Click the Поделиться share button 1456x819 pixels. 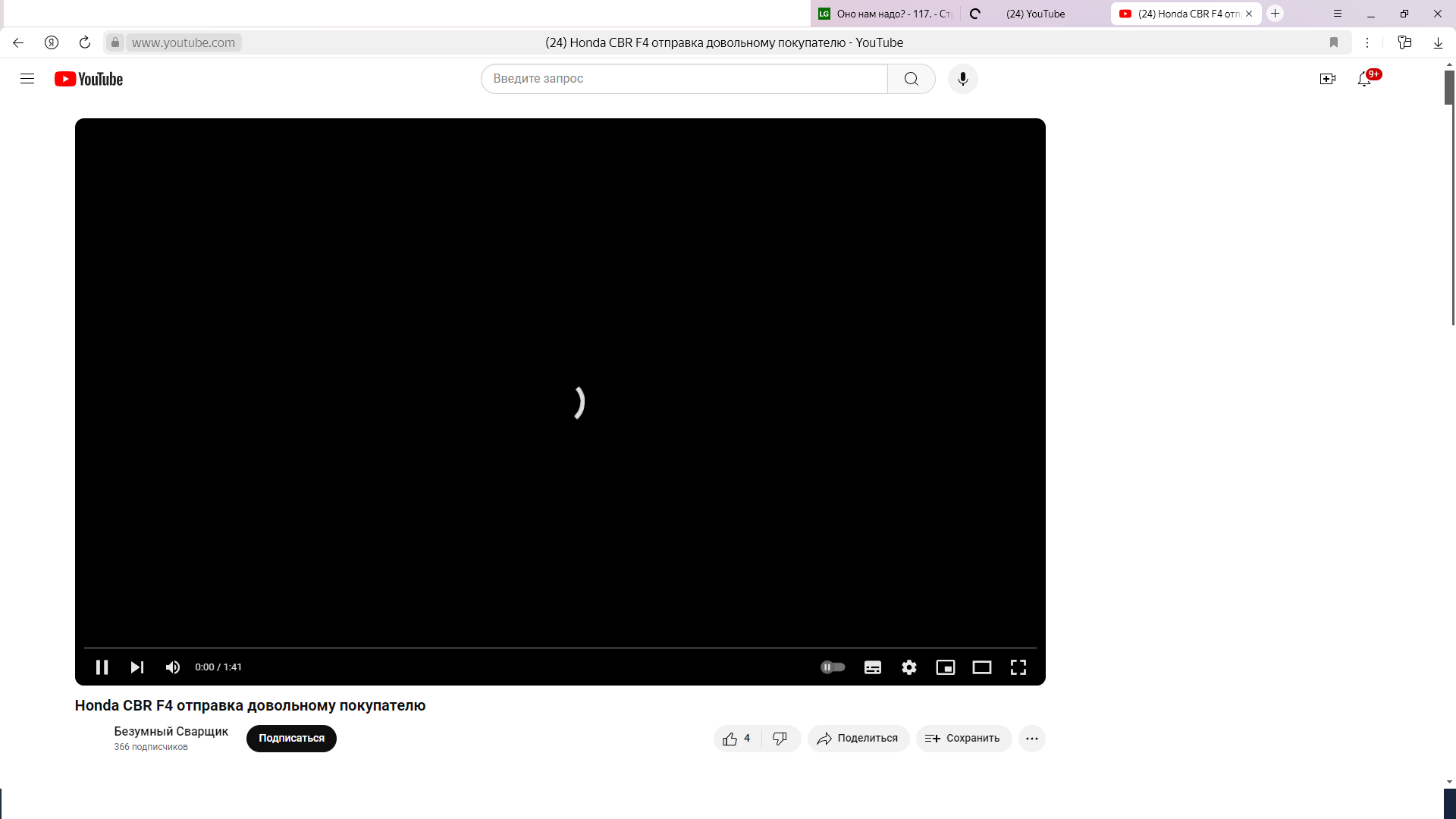pos(858,739)
